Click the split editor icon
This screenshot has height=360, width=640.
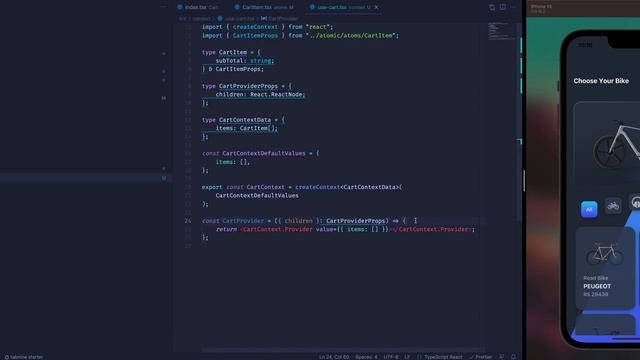tap(503, 7)
